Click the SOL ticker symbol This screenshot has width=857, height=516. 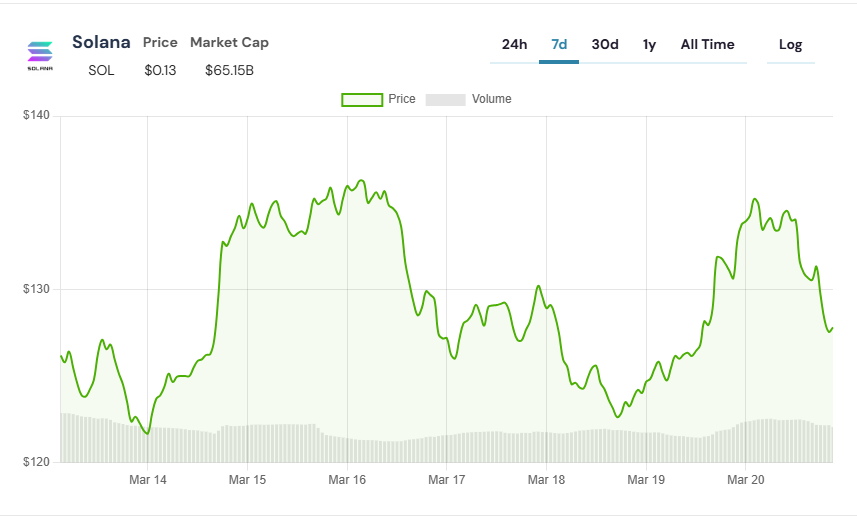click(101, 71)
